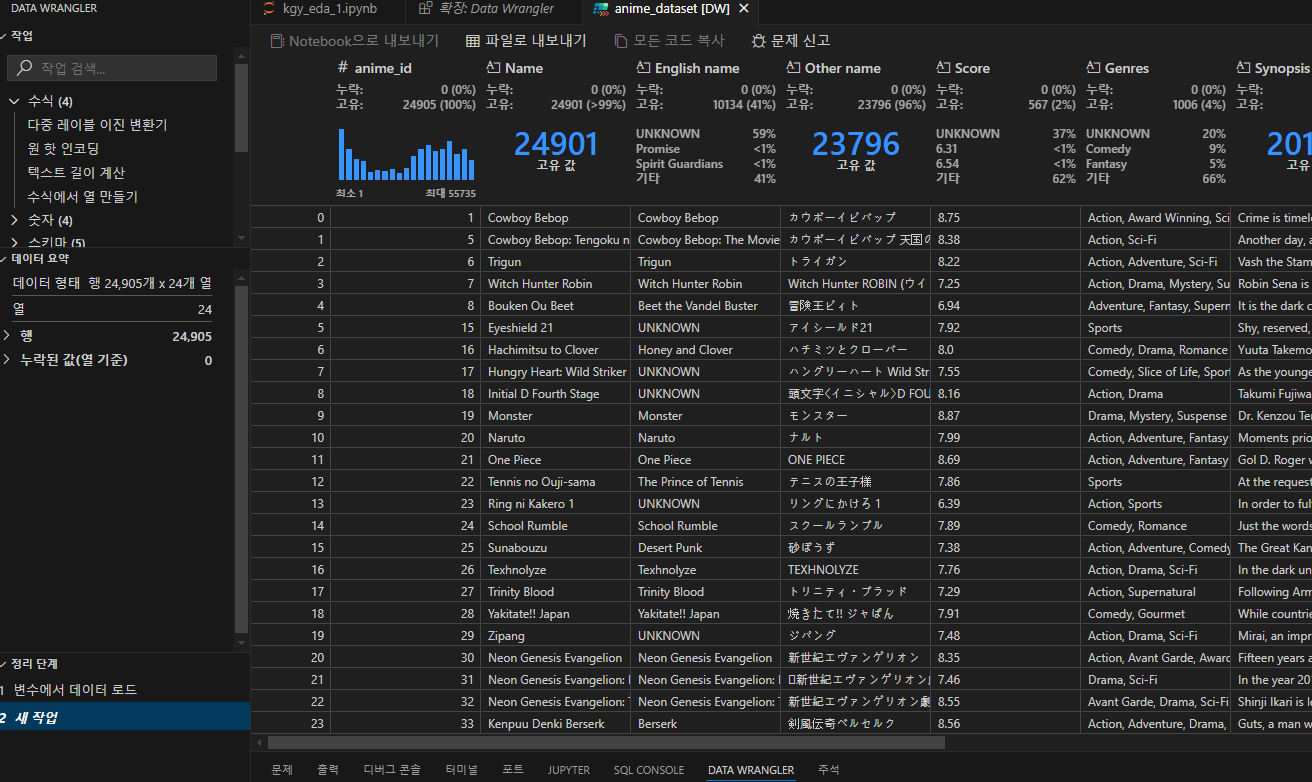Click the horizontal scrollbar under data grid
The width and height of the screenshot is (1312, 782).
(x=606, y=743)
